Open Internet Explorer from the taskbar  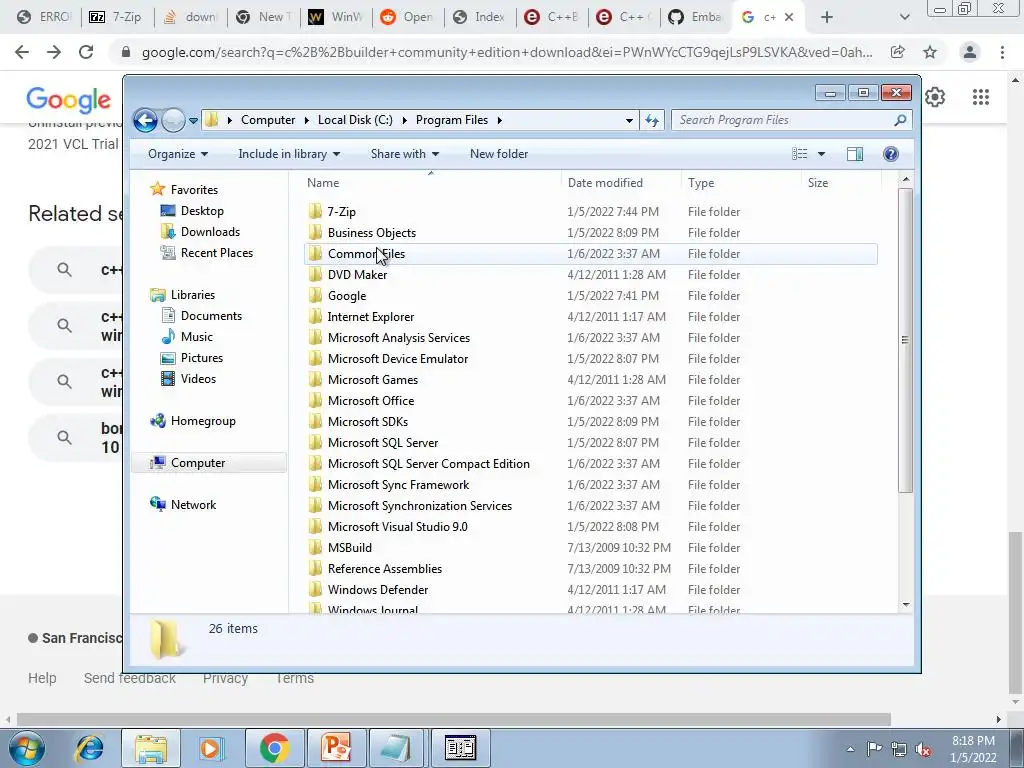pyautogui.click(x=89, y=748)
